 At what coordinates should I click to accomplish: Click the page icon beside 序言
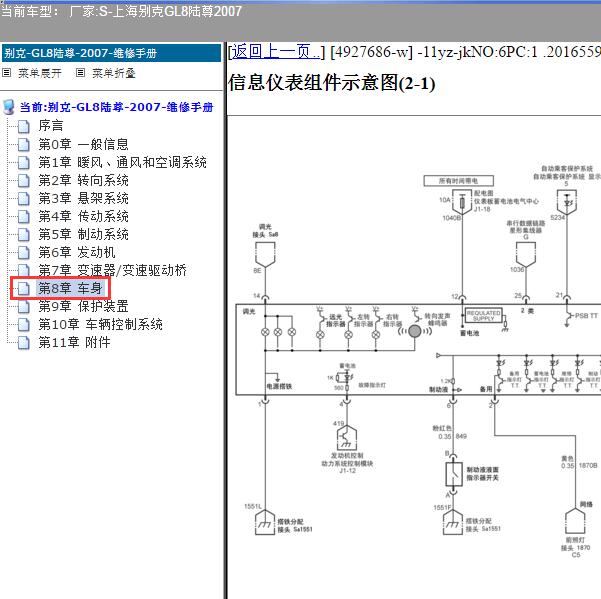24,126
